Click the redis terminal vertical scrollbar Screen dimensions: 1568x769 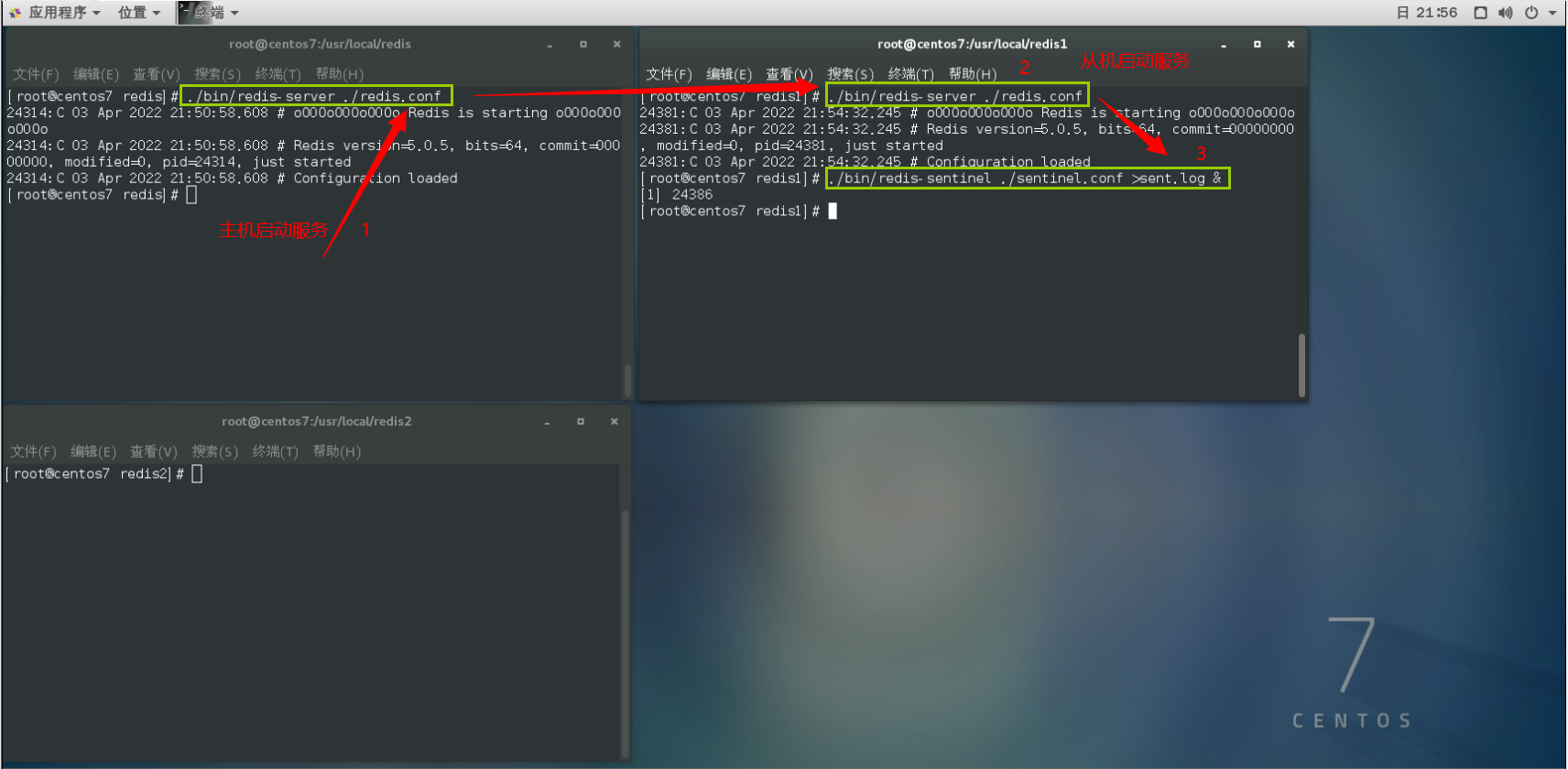[x=627, y=380]
